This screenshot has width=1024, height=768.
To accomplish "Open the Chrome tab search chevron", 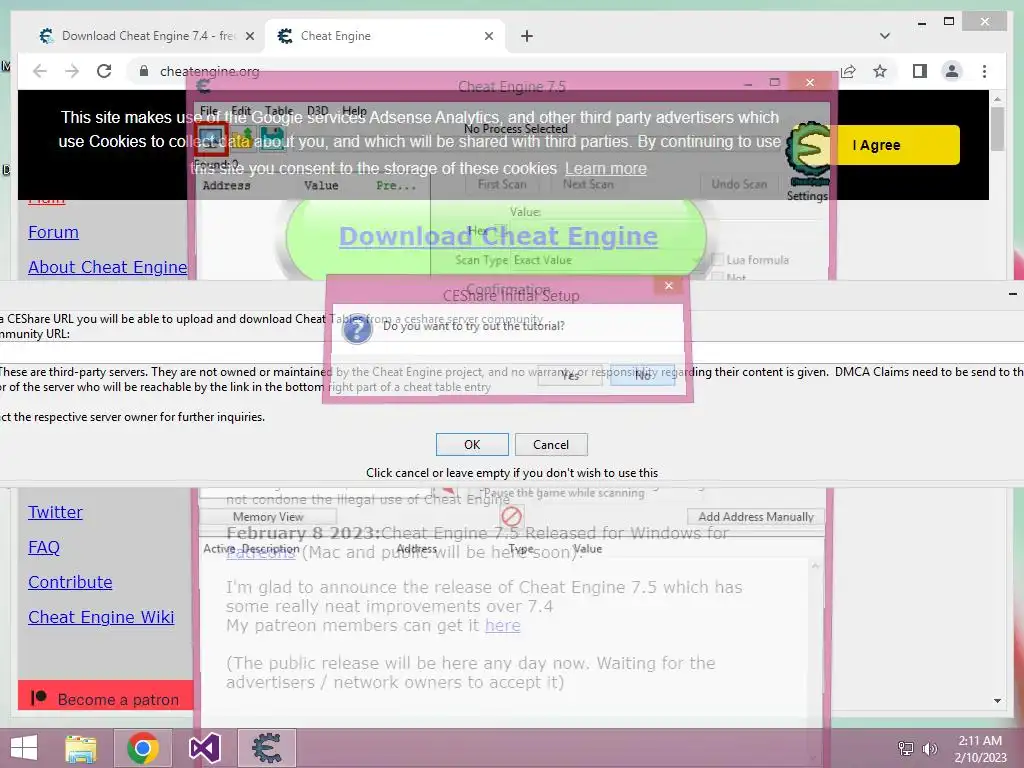I will [884, 36].
